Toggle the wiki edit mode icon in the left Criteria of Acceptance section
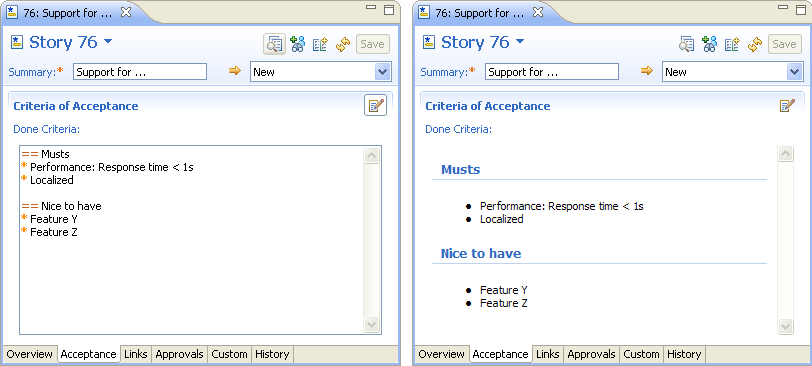 (x=375, y=106)
